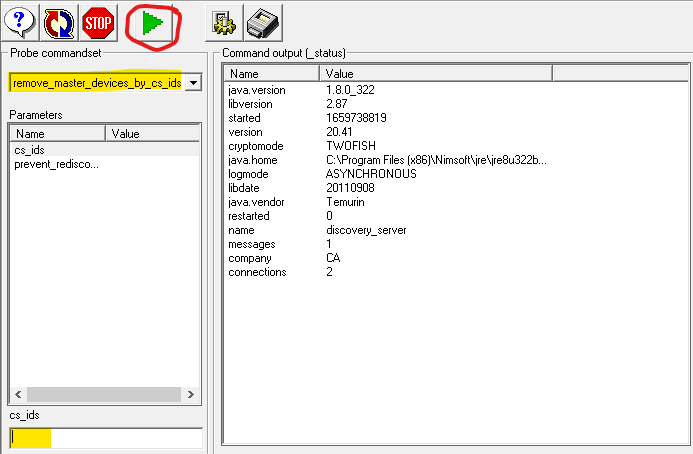The image size is (693, 454).
Task: Click the parameters horizontal scrollbar
Action: click(x=97, y=395)
